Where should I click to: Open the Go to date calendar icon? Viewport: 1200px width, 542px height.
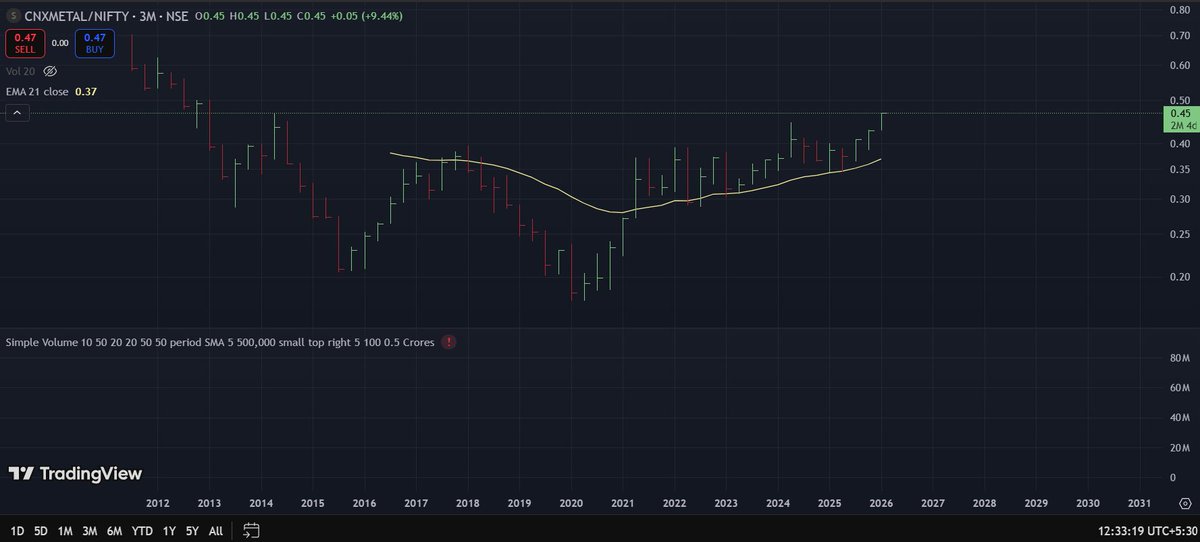click(x=251, y=530)
